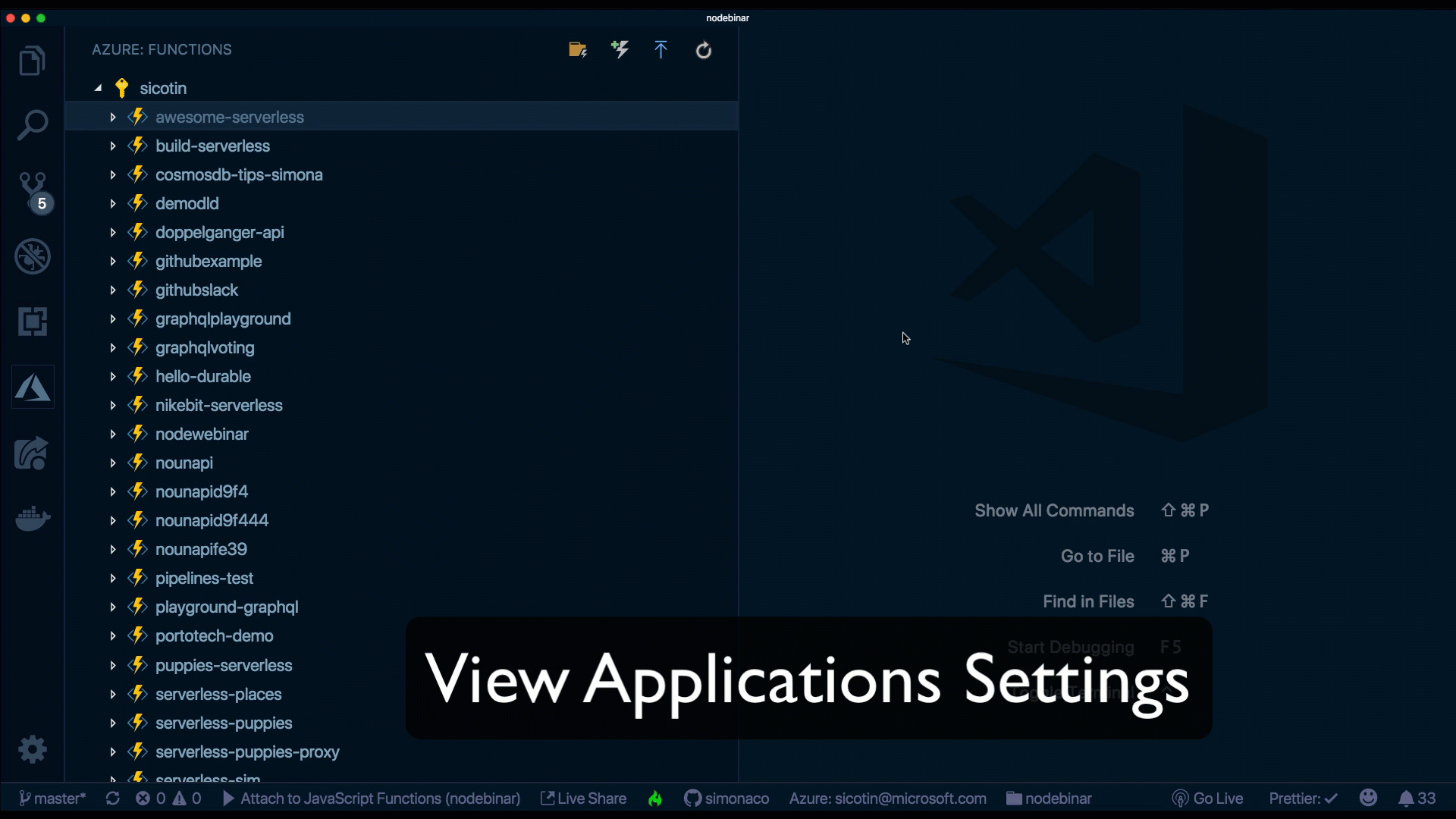Start Live Share session
Image resolution: width=1456 pixels, height=819 pixels.
coord(583,799)
